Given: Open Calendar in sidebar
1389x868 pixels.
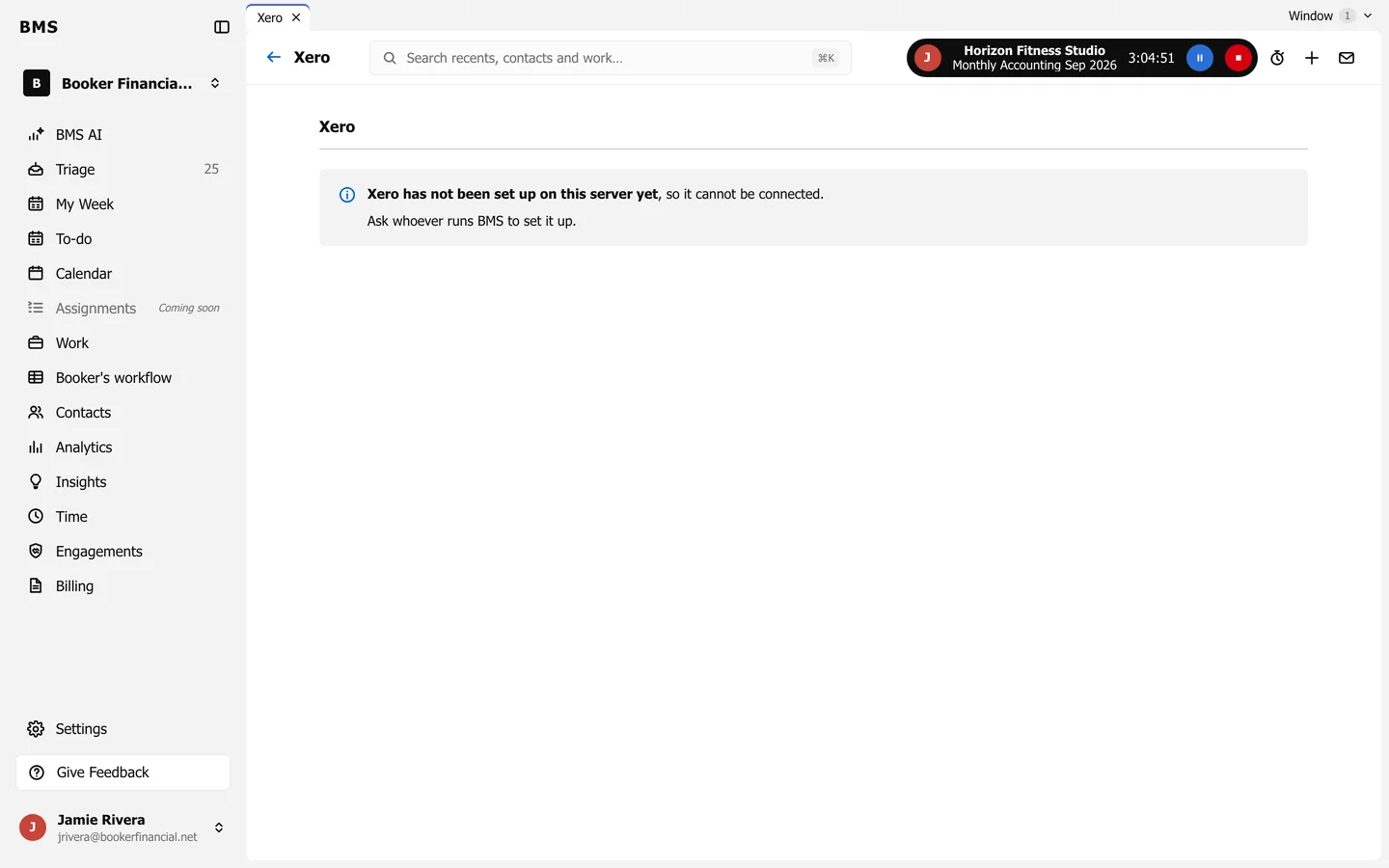Looking at the screenshot, I should tap(123, 274).
